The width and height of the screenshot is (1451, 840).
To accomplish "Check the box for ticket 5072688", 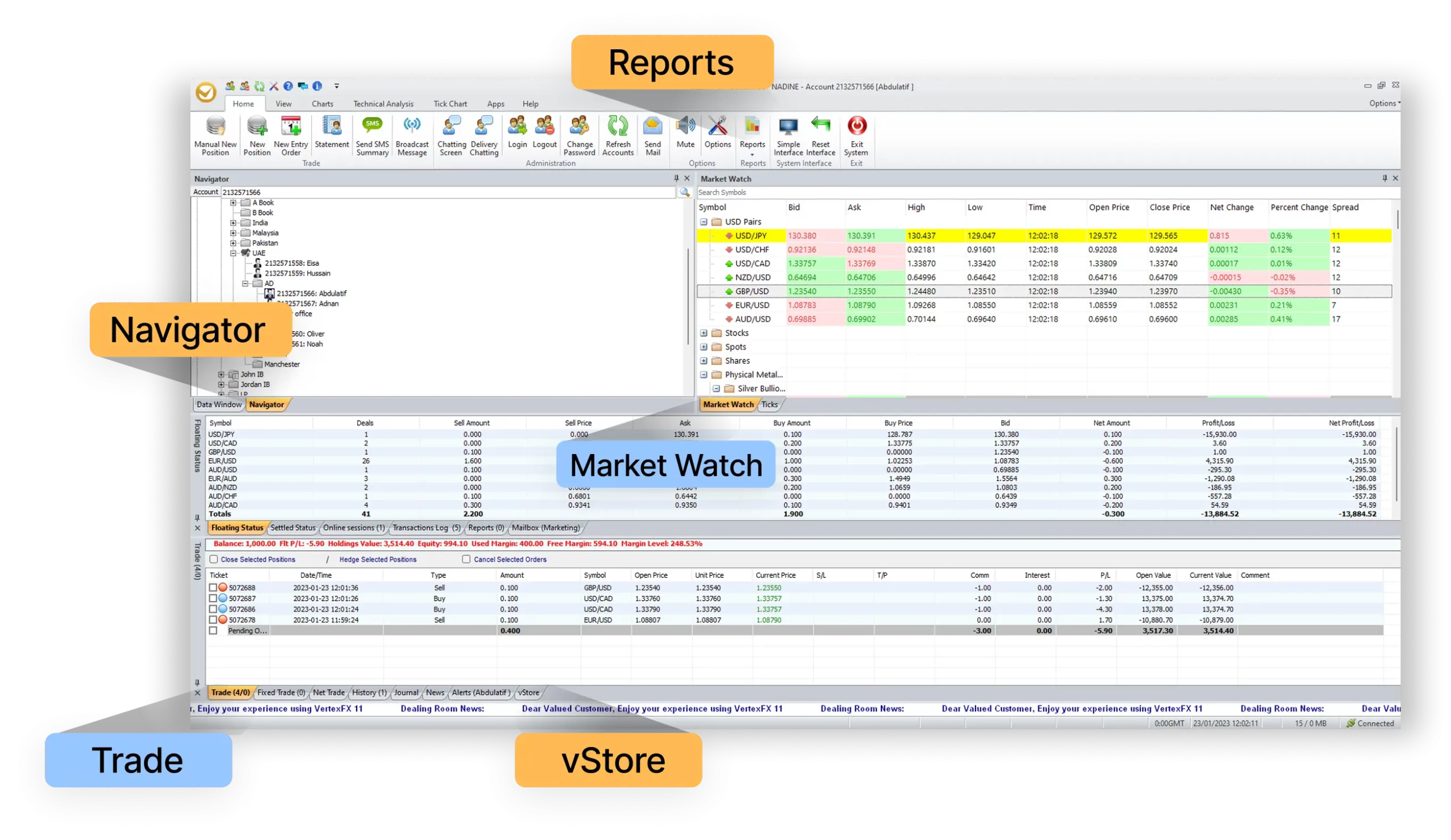I will pyautogui.click(x=213, y=588).
